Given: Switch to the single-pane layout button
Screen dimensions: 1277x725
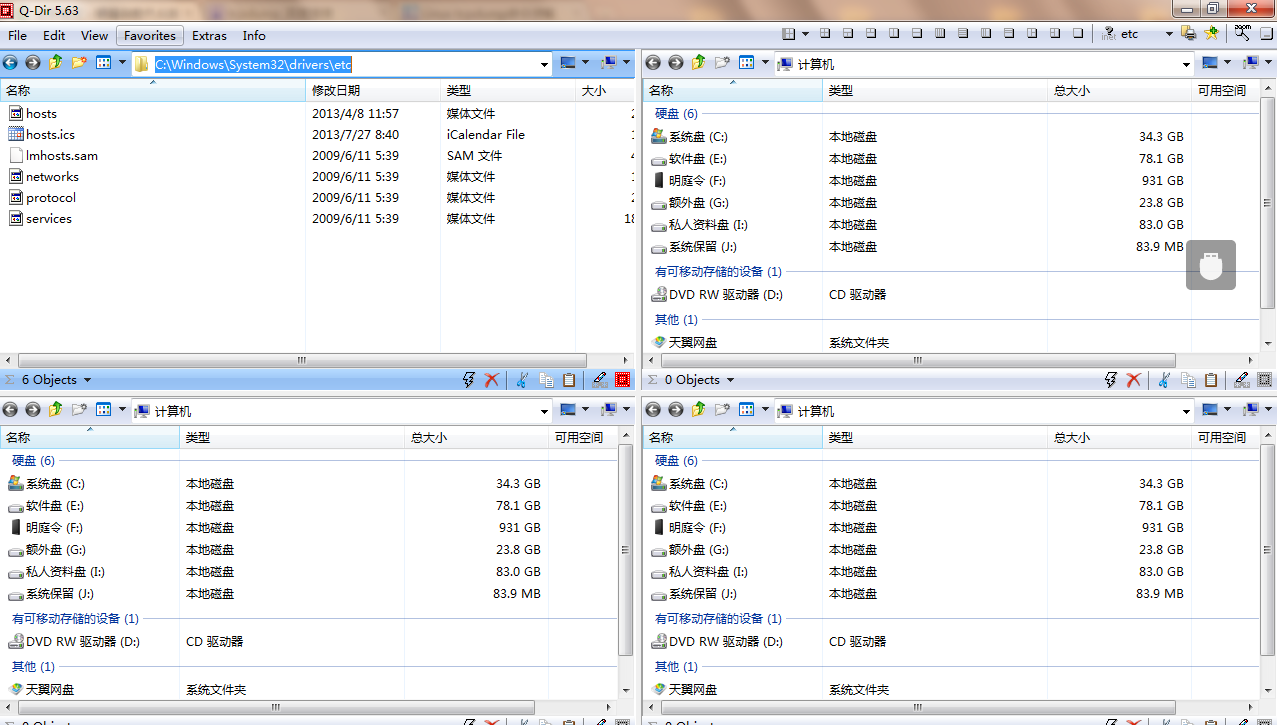Looking at the screenshot, I should click(x=1078, y=34).
